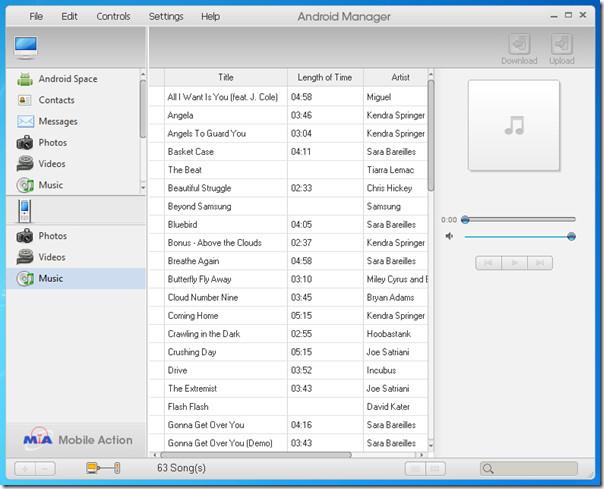Open the Settings menu
The image size is (604, 489).
pos(166,17)
